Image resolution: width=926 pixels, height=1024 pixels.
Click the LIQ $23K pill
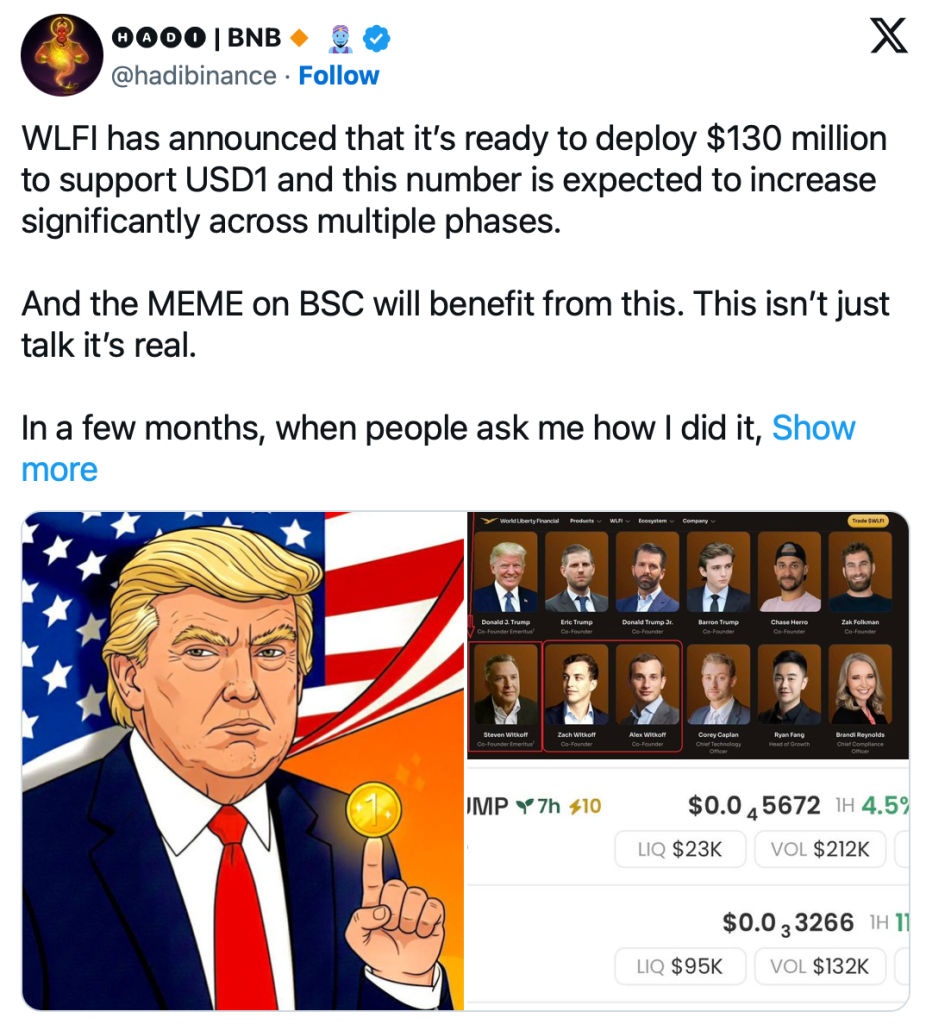point(680,849)
